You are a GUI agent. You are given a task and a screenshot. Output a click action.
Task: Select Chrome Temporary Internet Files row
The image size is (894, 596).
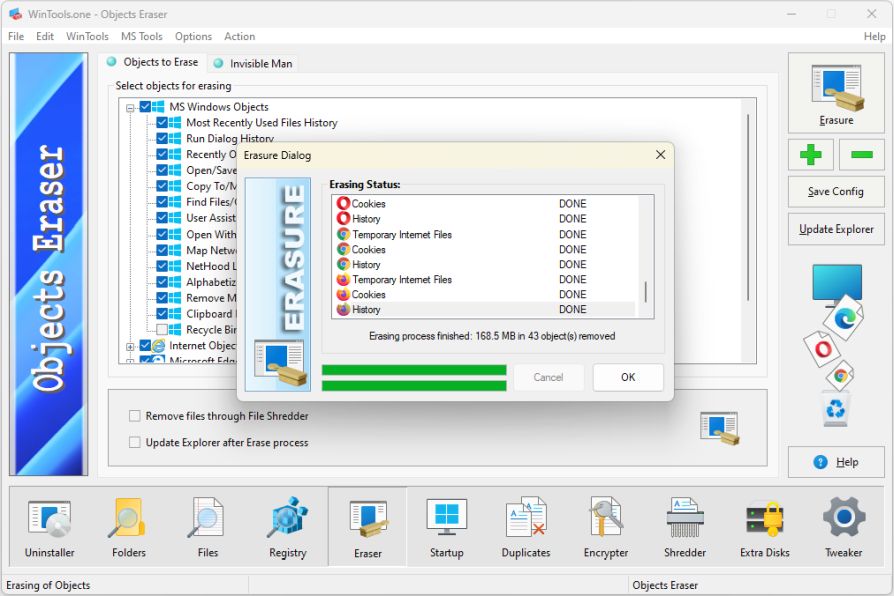pos(483,234)
